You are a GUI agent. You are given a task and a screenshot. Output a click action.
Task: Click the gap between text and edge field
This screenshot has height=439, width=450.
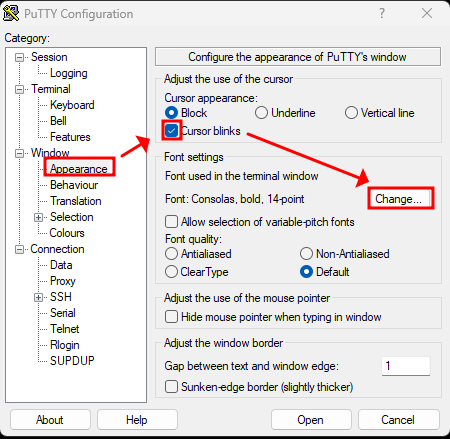coord(406,366)
